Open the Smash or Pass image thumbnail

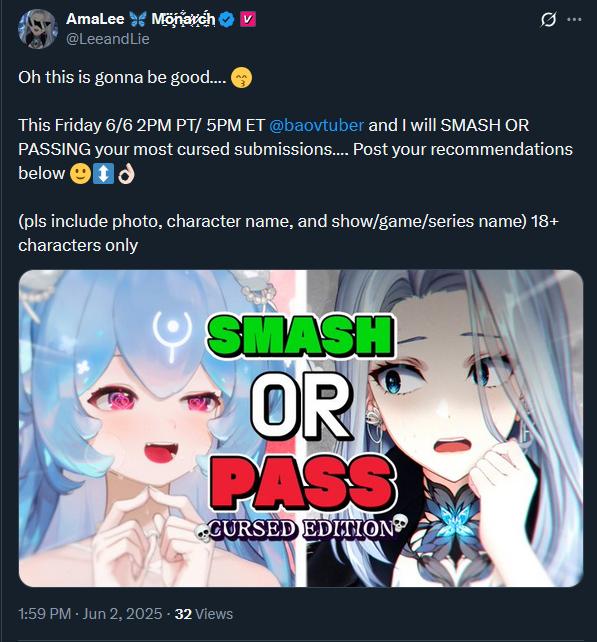(301, 428)
